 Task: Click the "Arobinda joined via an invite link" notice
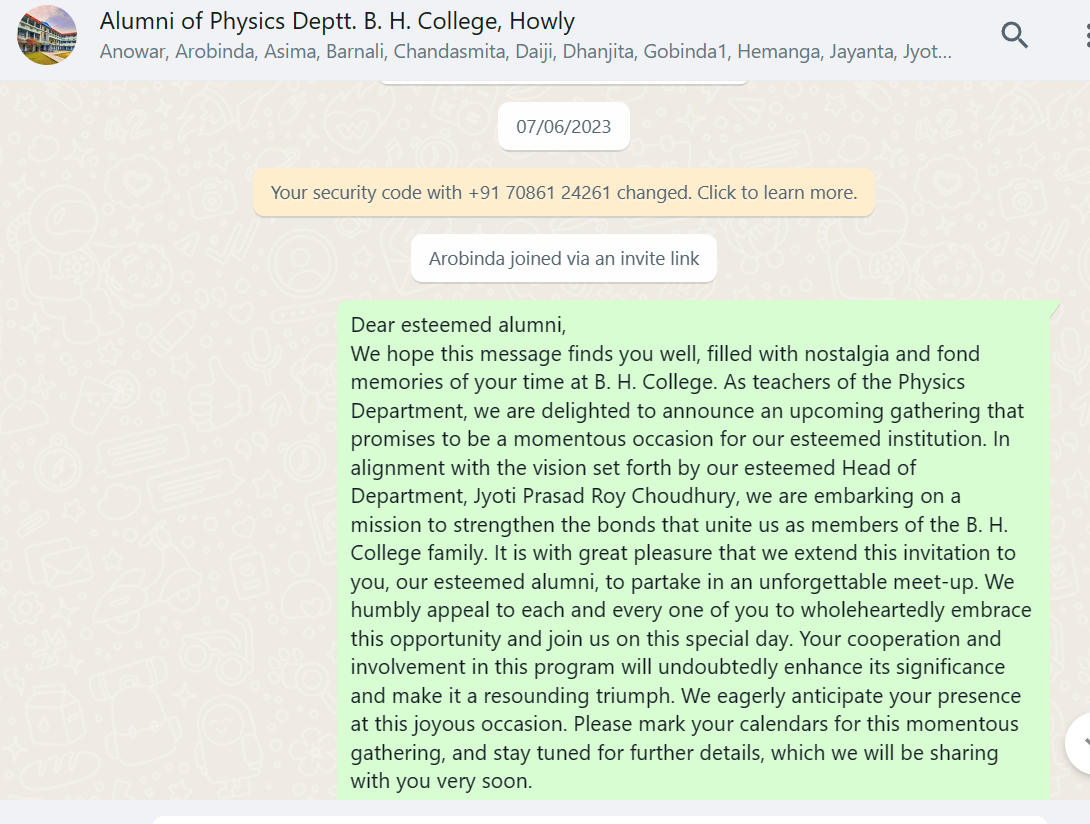click(563, 259)
